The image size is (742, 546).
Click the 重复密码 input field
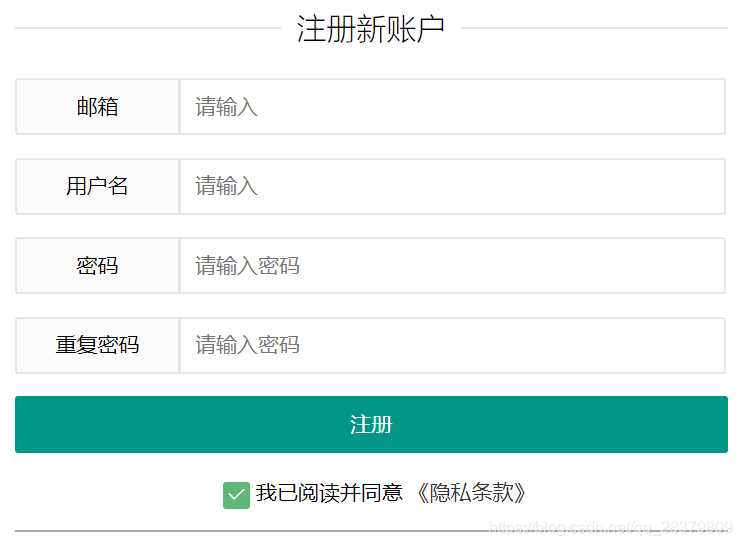452,345
